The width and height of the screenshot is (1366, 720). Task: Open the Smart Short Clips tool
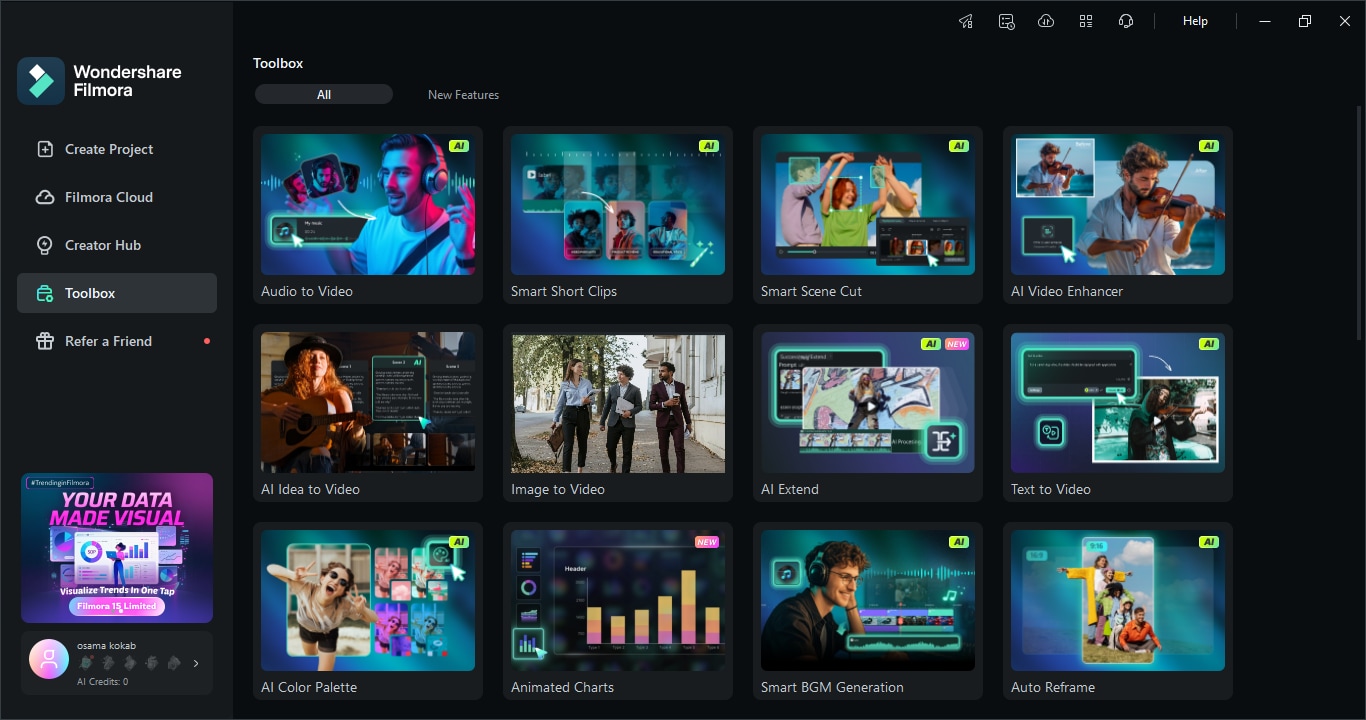pyautogui.click(x=618, y=215)
